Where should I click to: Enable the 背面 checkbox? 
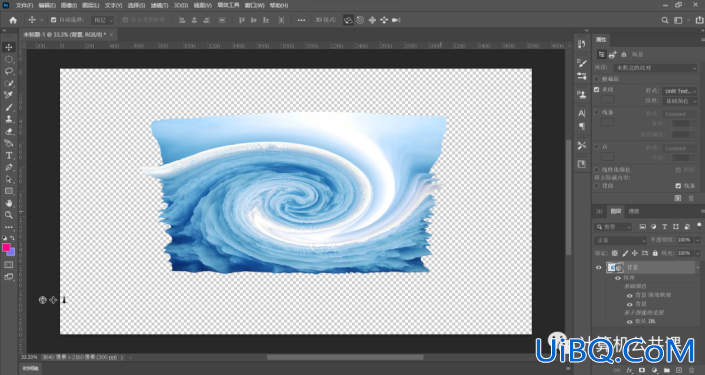pos(597,186)
